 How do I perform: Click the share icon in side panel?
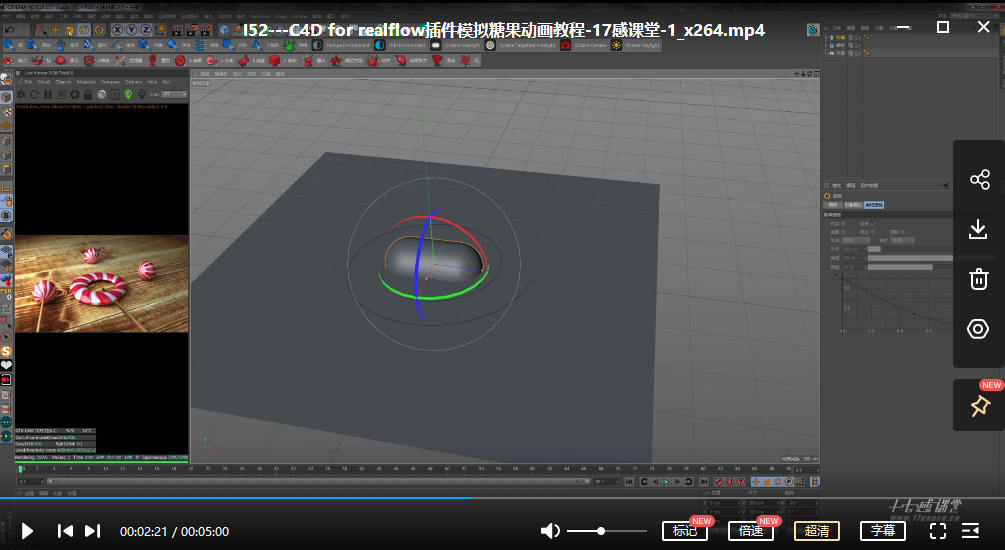click(979, 180)
